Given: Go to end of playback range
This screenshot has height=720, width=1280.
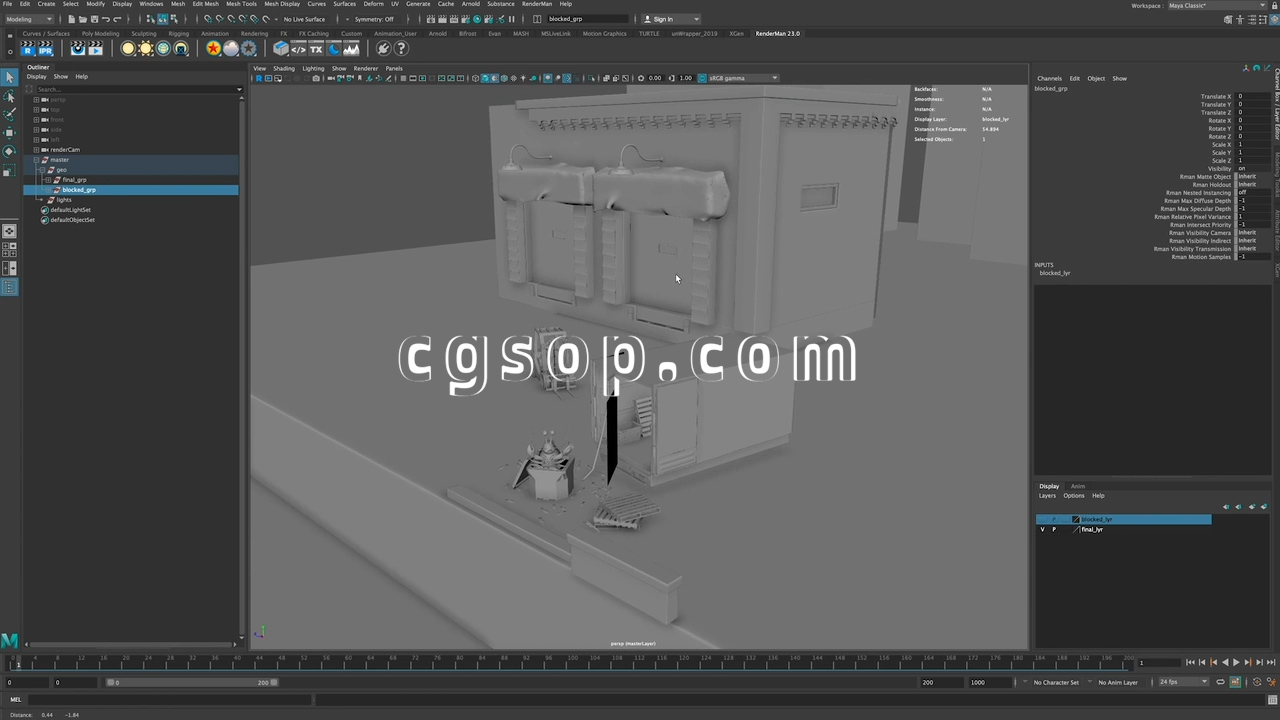Looking at the screenshot, I should click(1271, 662).
